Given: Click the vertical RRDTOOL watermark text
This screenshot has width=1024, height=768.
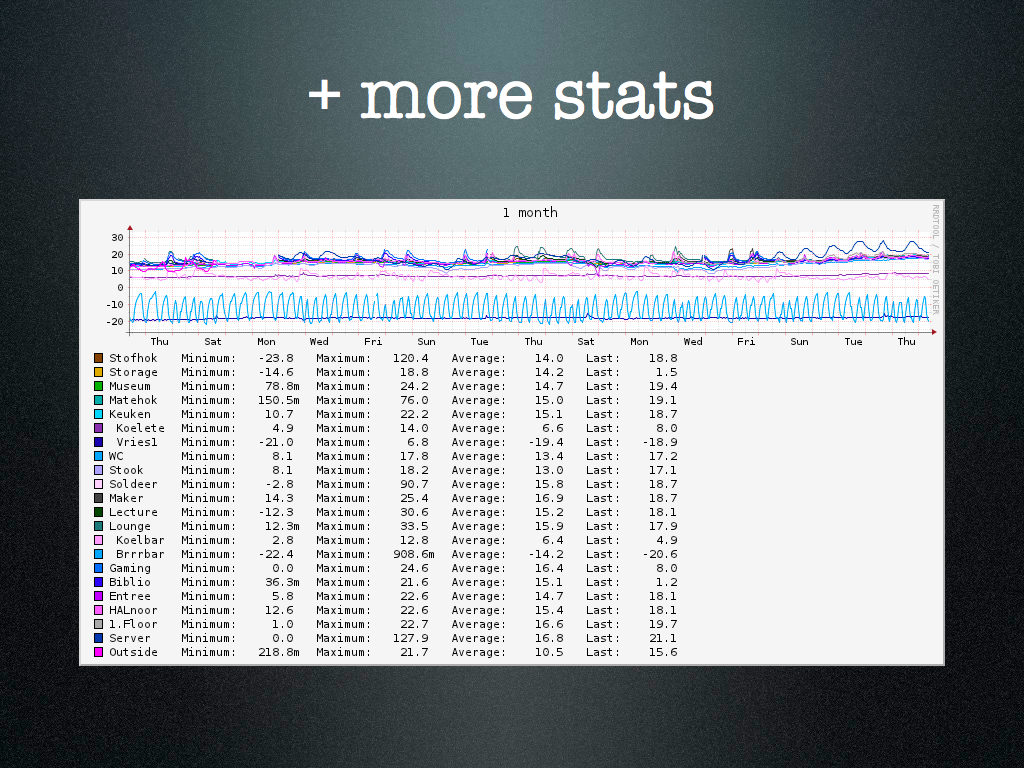Looking at the screenshot, I should (936, 259).
